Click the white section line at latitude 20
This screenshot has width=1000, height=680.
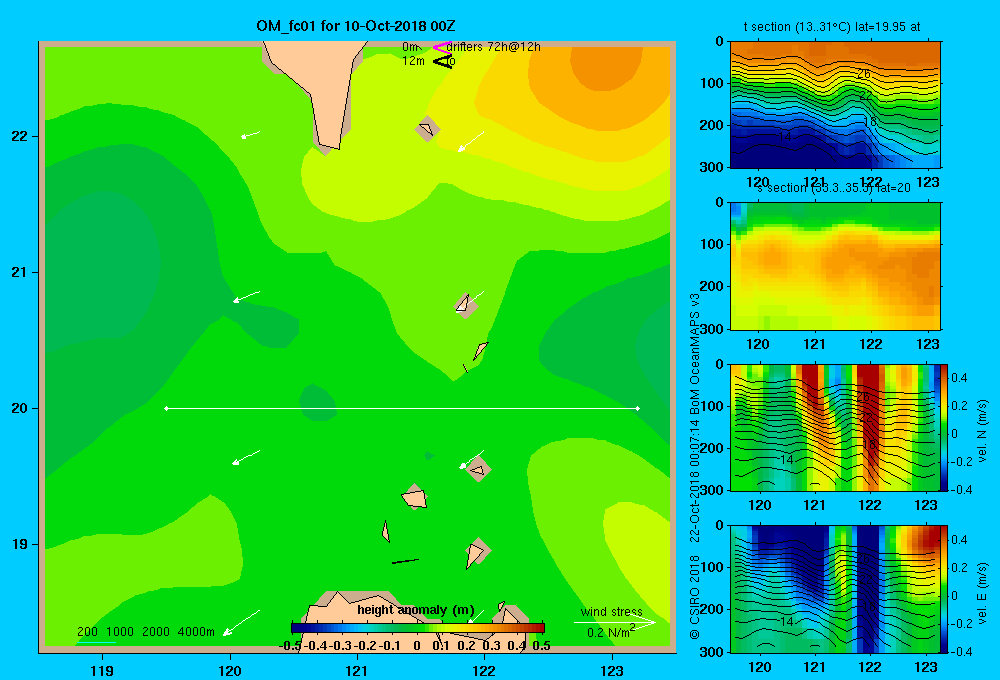(402, 408)
